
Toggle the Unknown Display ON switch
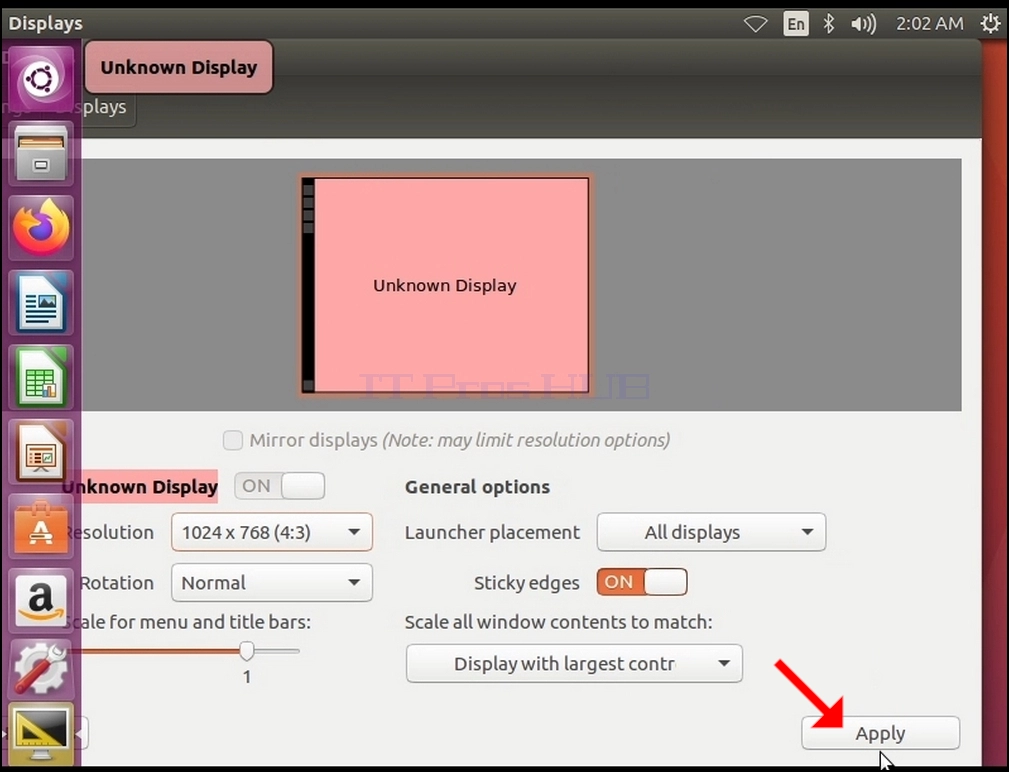pyautogui.click(x=280, y=486)
